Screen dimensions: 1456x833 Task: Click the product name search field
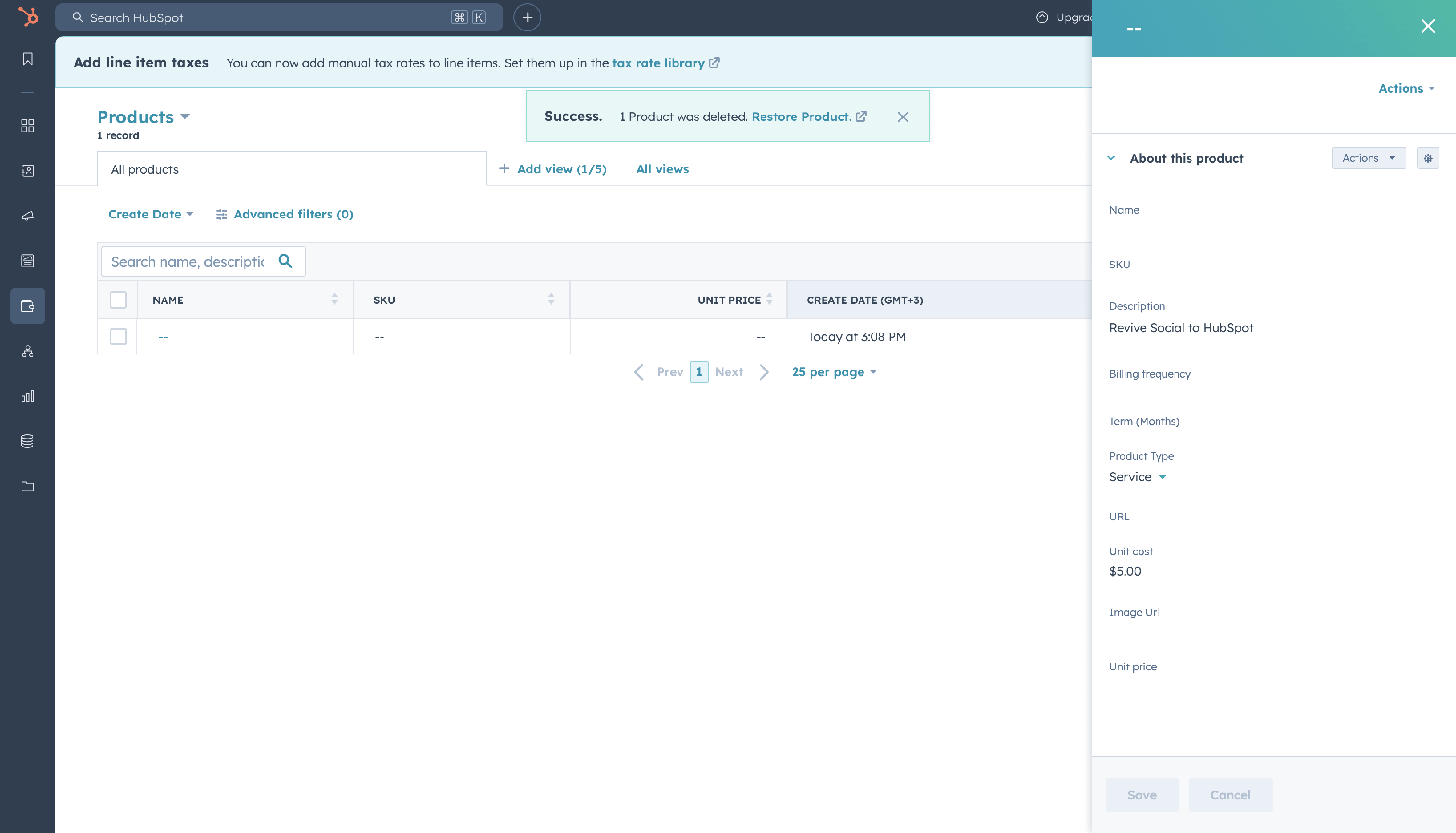coord(187,262)
